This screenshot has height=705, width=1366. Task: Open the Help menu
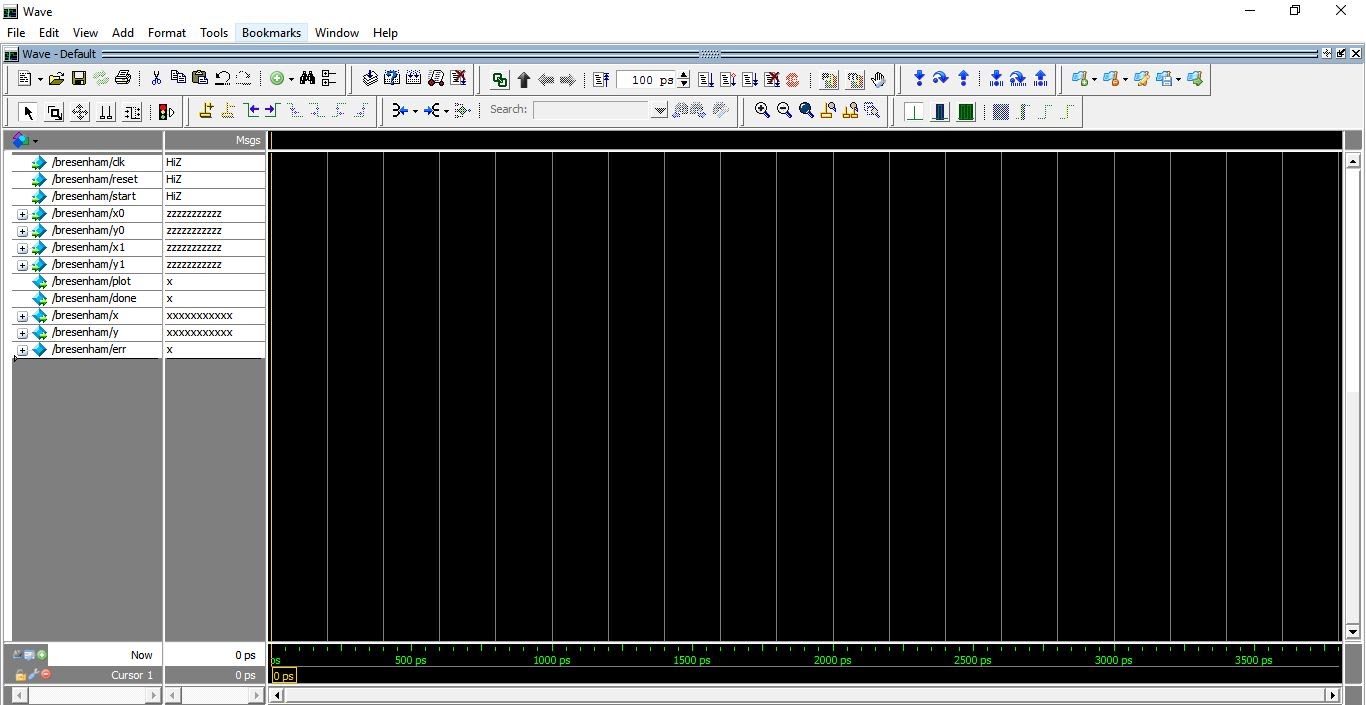[x=385, y=33]
